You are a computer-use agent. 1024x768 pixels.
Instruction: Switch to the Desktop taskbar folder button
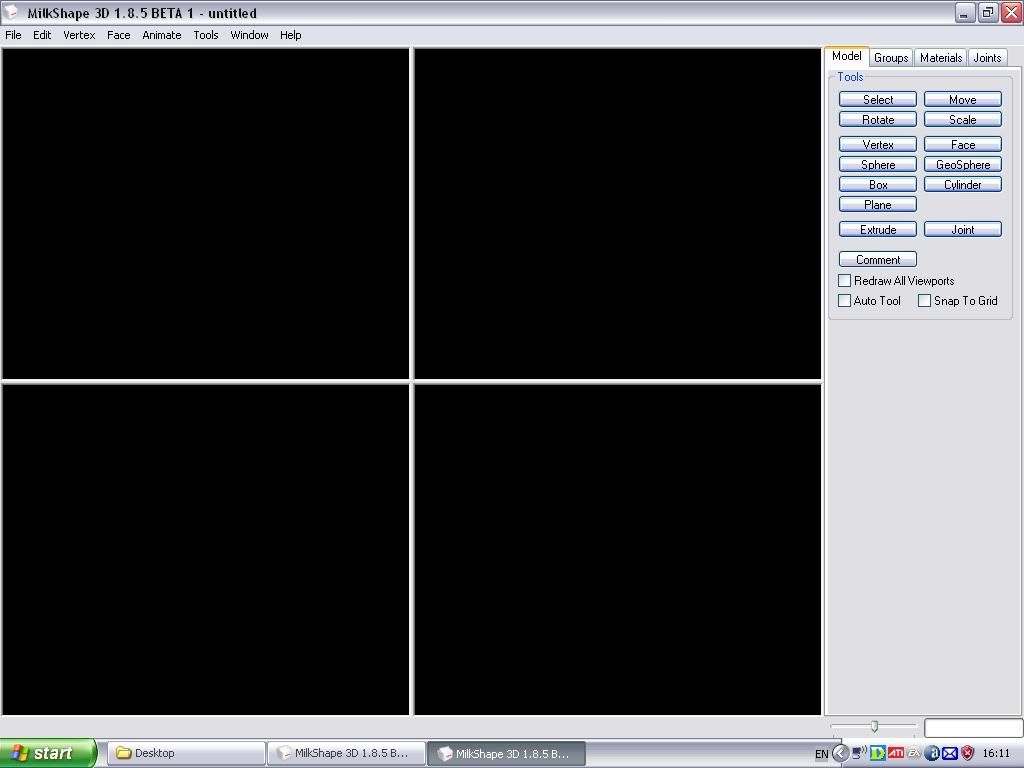click(186, 753)
